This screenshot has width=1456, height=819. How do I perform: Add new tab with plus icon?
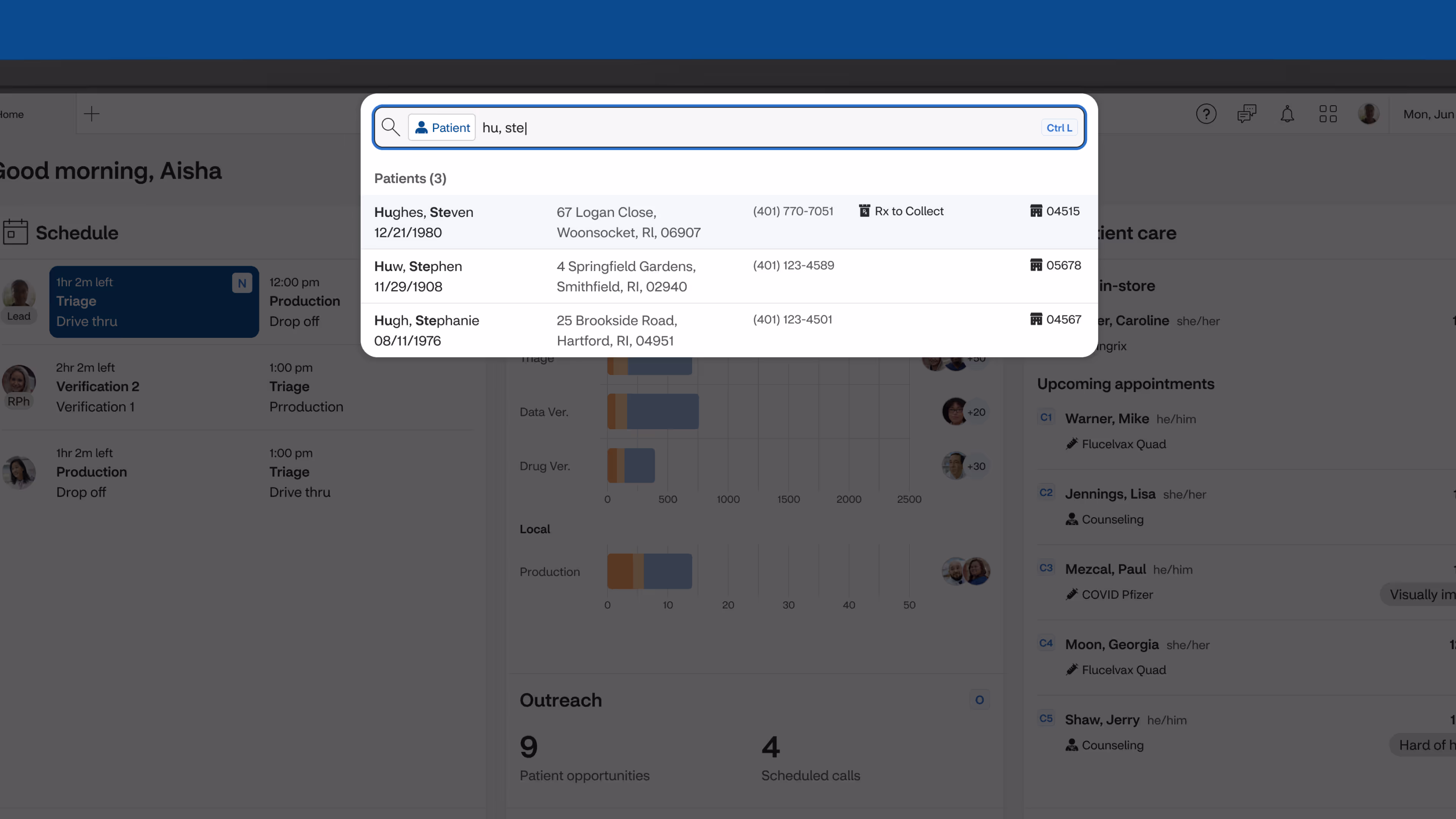pos(91,114)
